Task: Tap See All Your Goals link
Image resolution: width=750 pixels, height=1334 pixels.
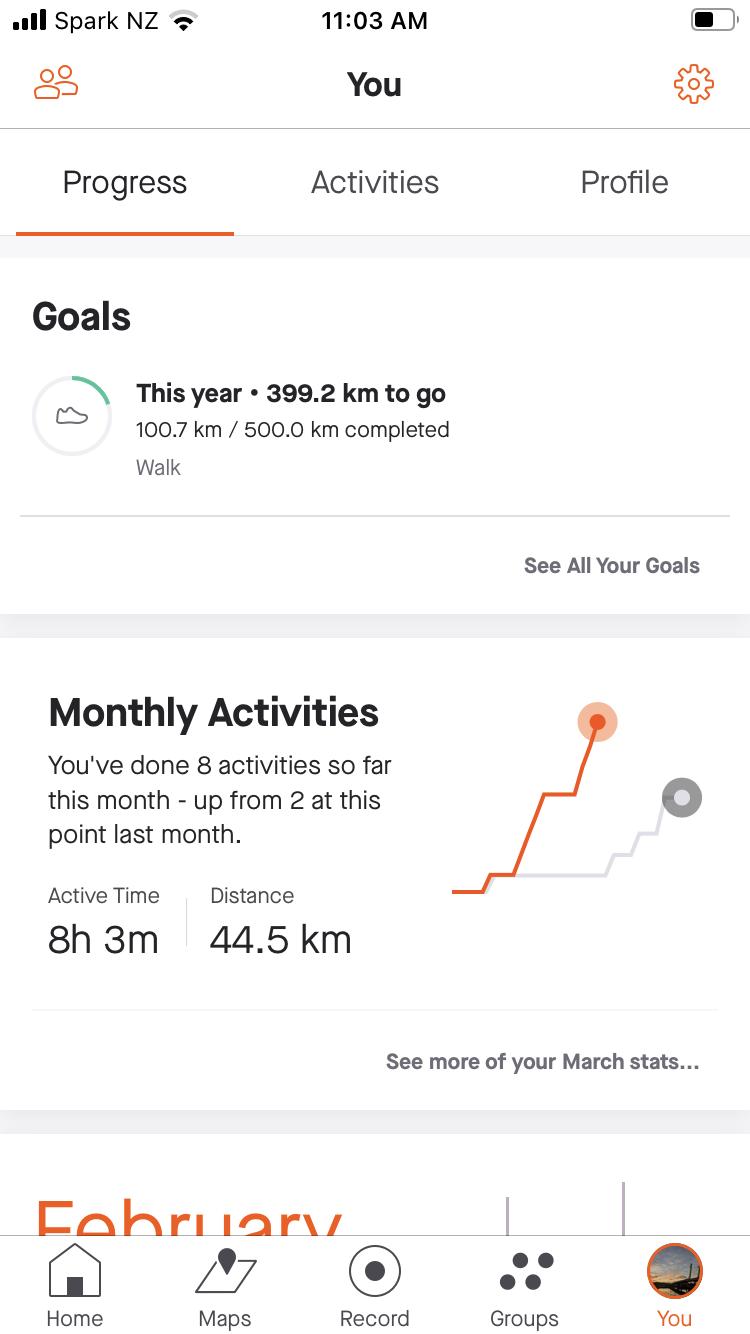Action: pyautogui.click(x=611, y=565)
